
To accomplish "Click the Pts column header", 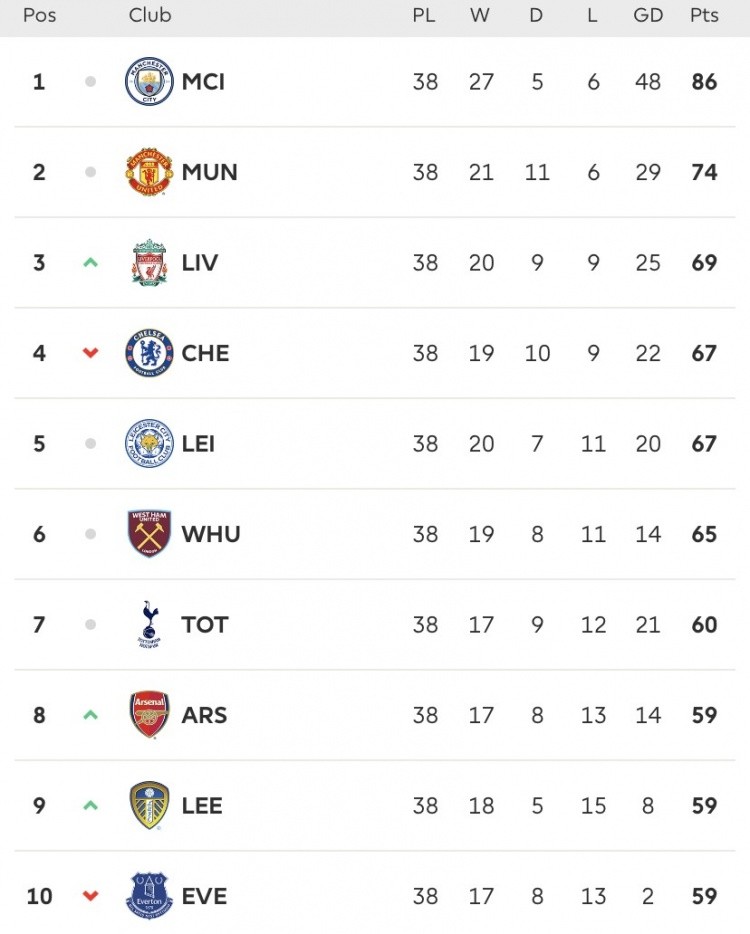I will point(704,16).
